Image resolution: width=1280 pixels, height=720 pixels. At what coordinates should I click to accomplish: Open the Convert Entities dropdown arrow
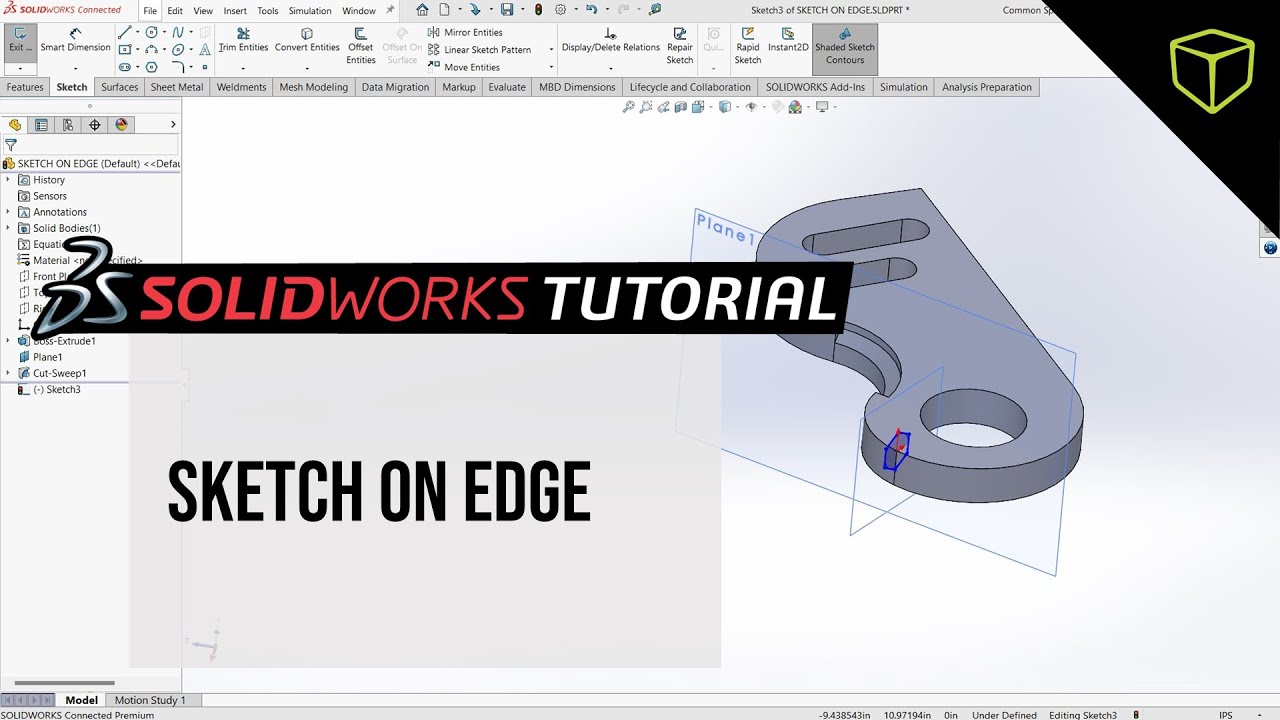pyautogui.click(x=307, y=68)
